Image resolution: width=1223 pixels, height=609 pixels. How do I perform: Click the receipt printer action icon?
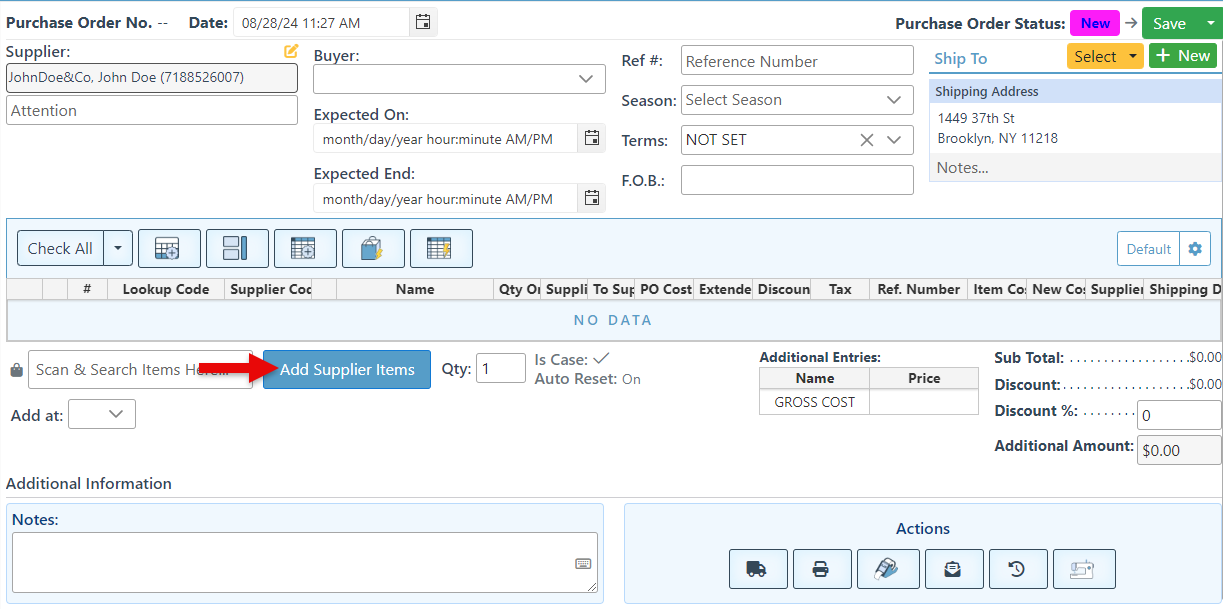pyautogui.click(x=887, y=569)
